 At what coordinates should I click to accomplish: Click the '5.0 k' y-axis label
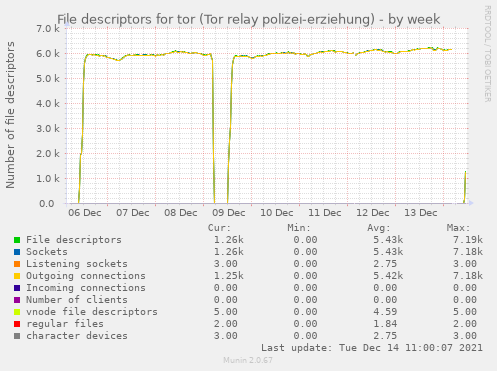pos(48,79)
